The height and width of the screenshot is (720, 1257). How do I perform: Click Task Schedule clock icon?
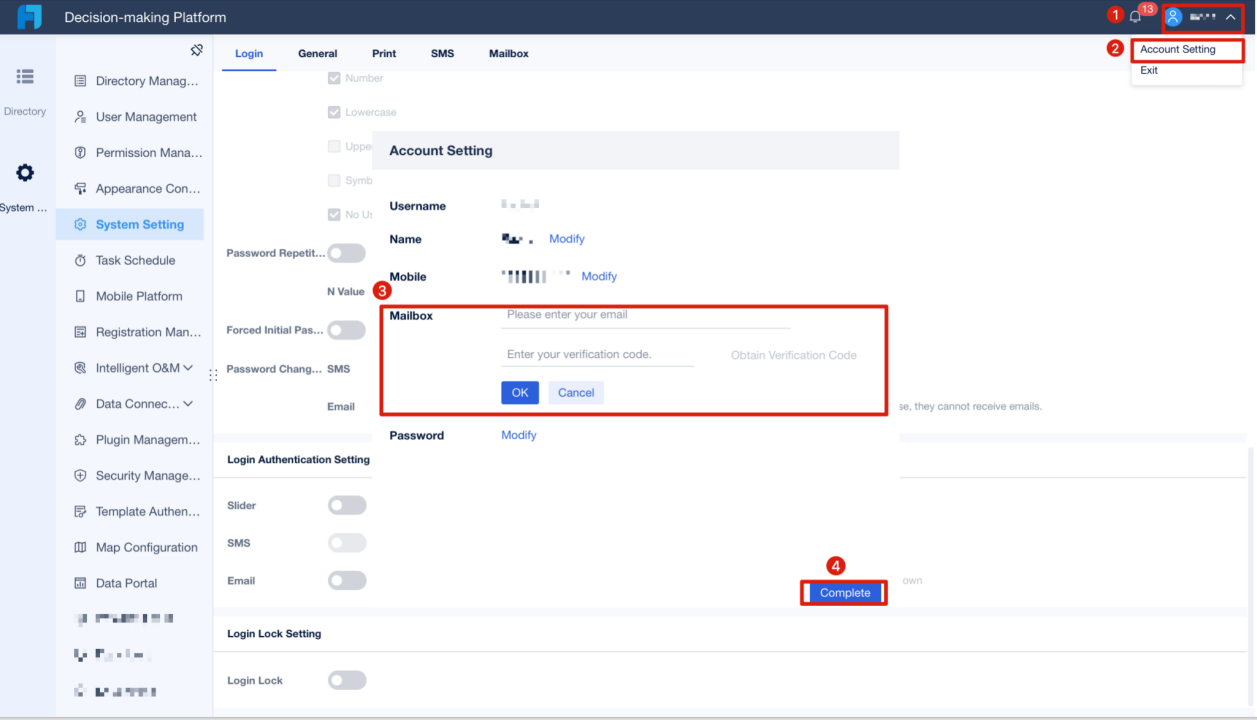click(80, 261)
